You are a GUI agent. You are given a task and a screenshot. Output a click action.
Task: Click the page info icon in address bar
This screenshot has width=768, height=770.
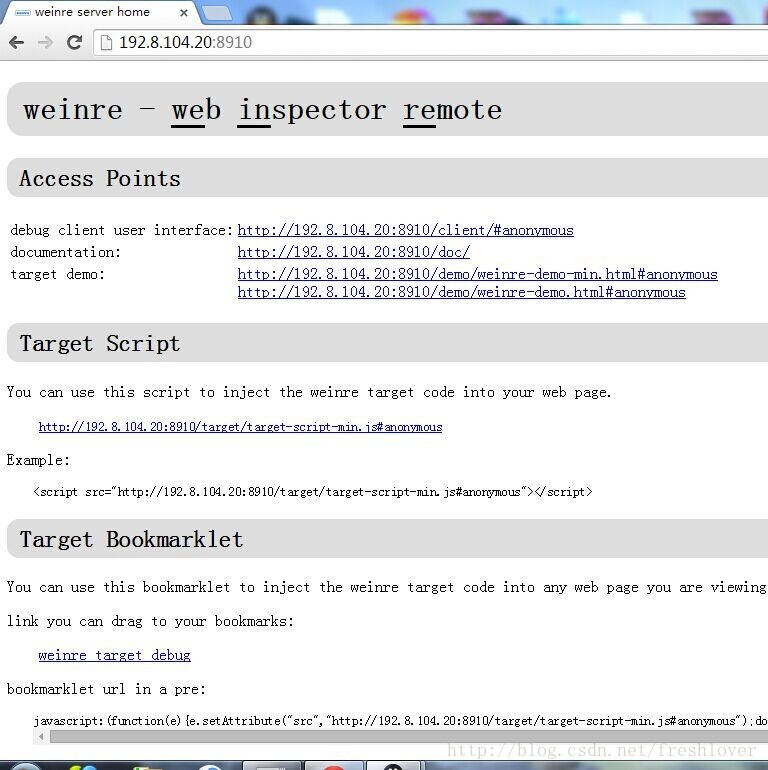pyautogui.click(x=106, y=43)
